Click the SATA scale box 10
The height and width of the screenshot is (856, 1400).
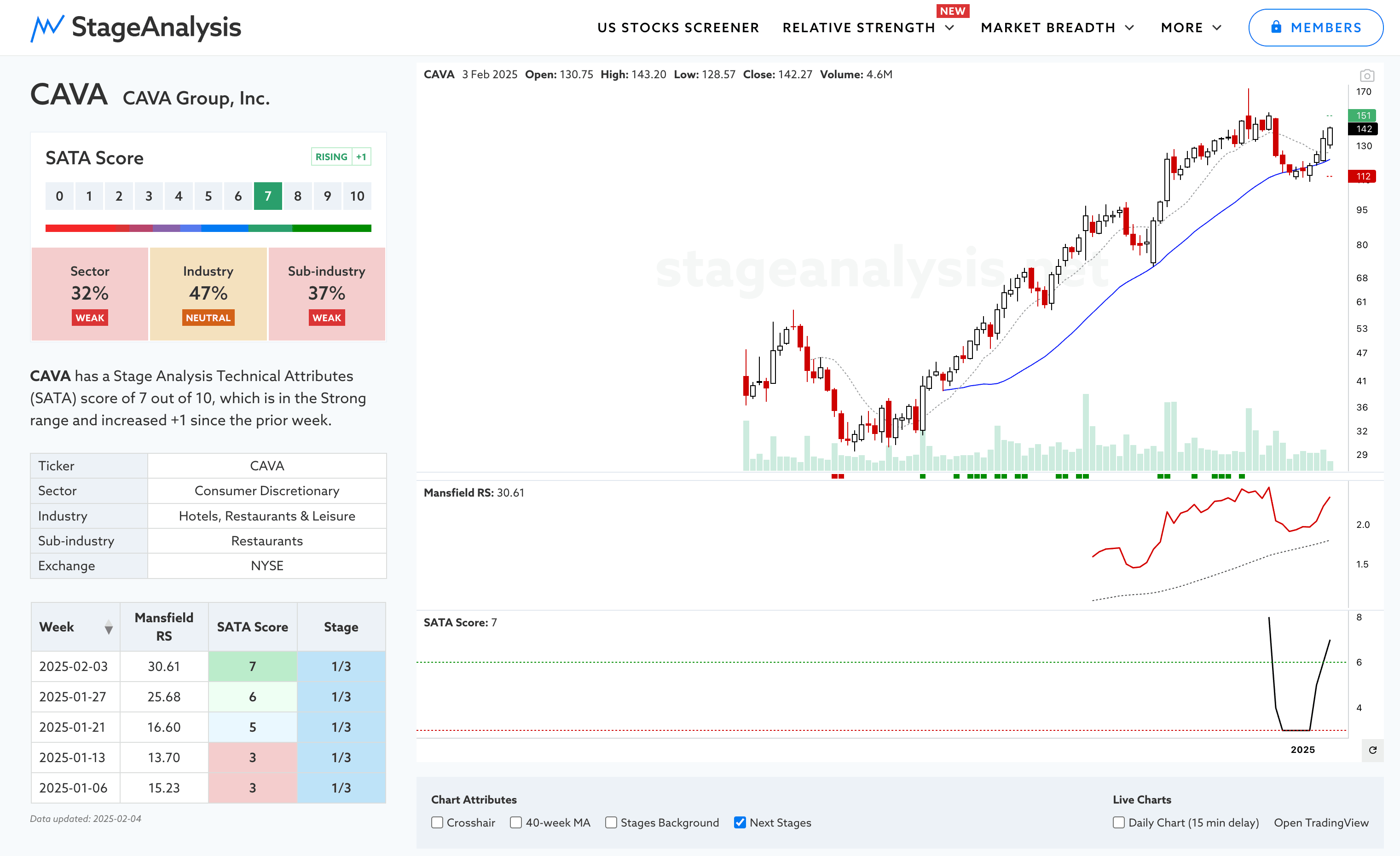coord(357,196)
